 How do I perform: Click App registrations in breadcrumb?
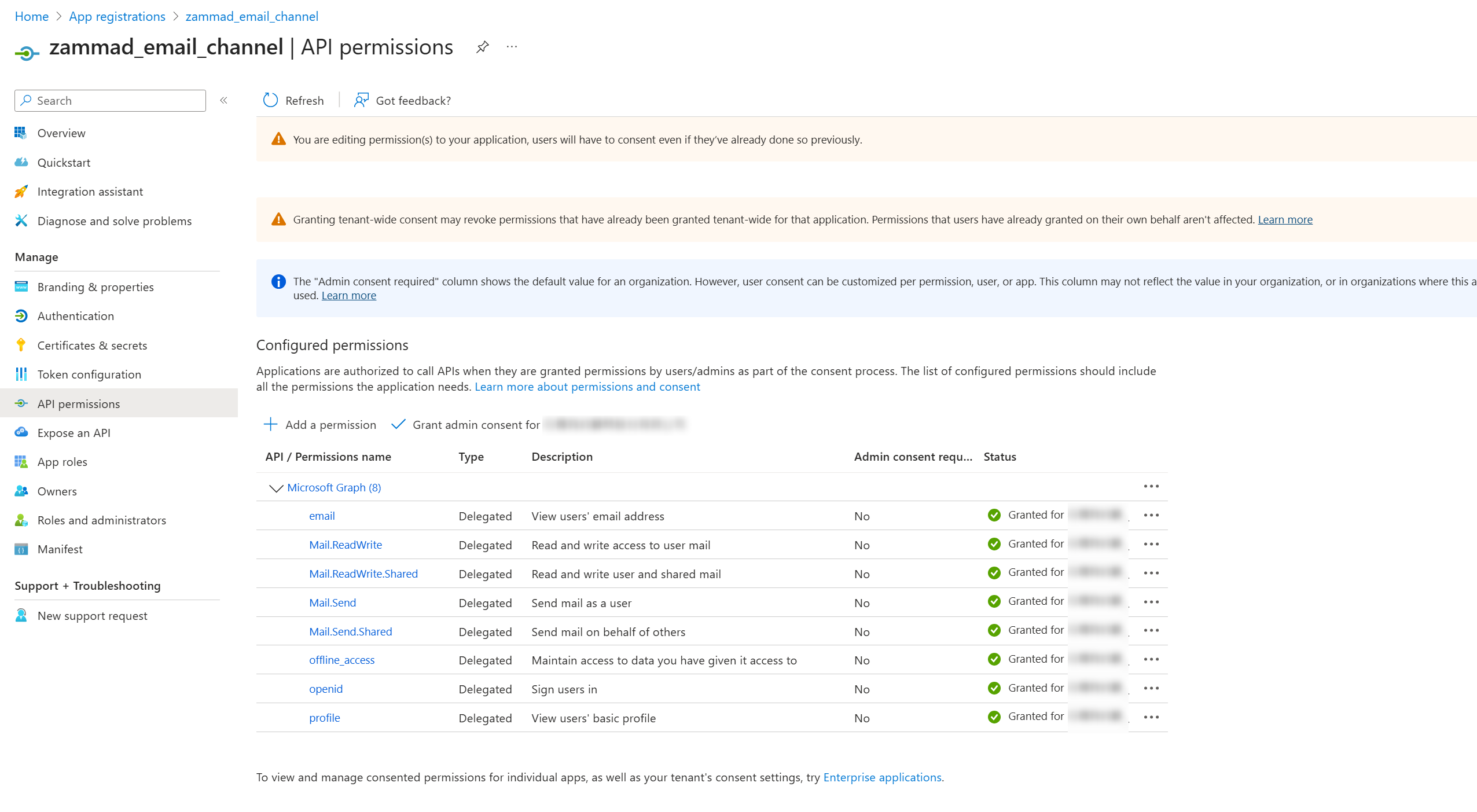[117, 16]
